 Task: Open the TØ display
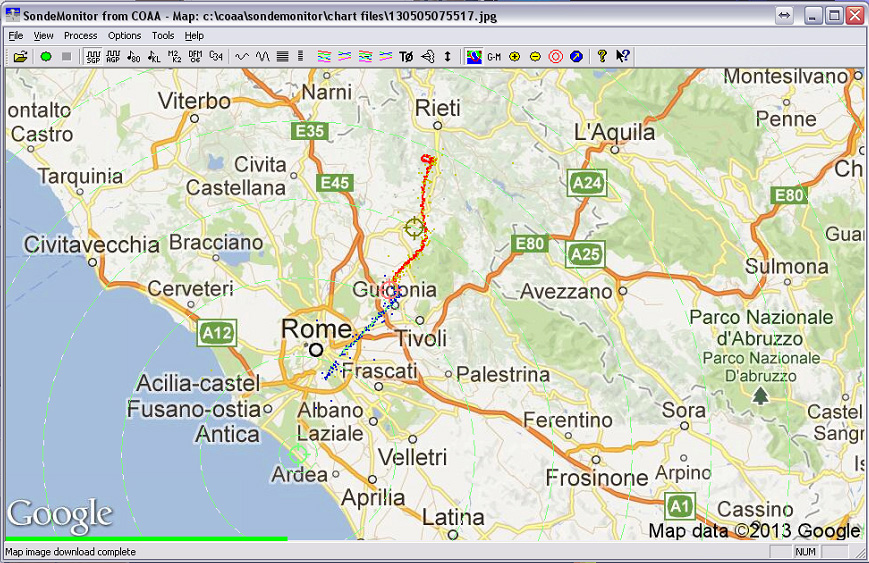click(406, 57)
